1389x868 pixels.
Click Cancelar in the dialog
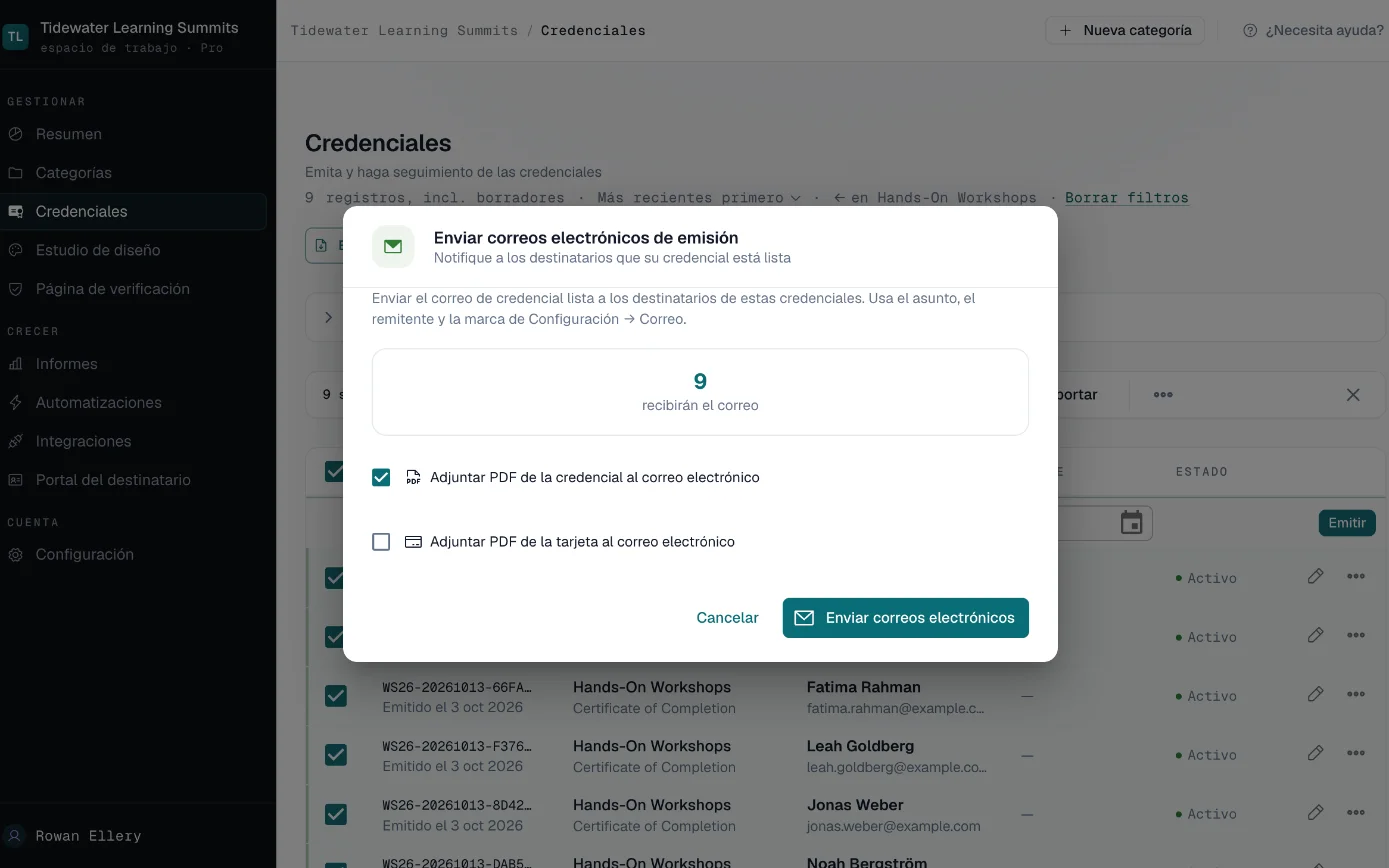(x=727, y=618)
